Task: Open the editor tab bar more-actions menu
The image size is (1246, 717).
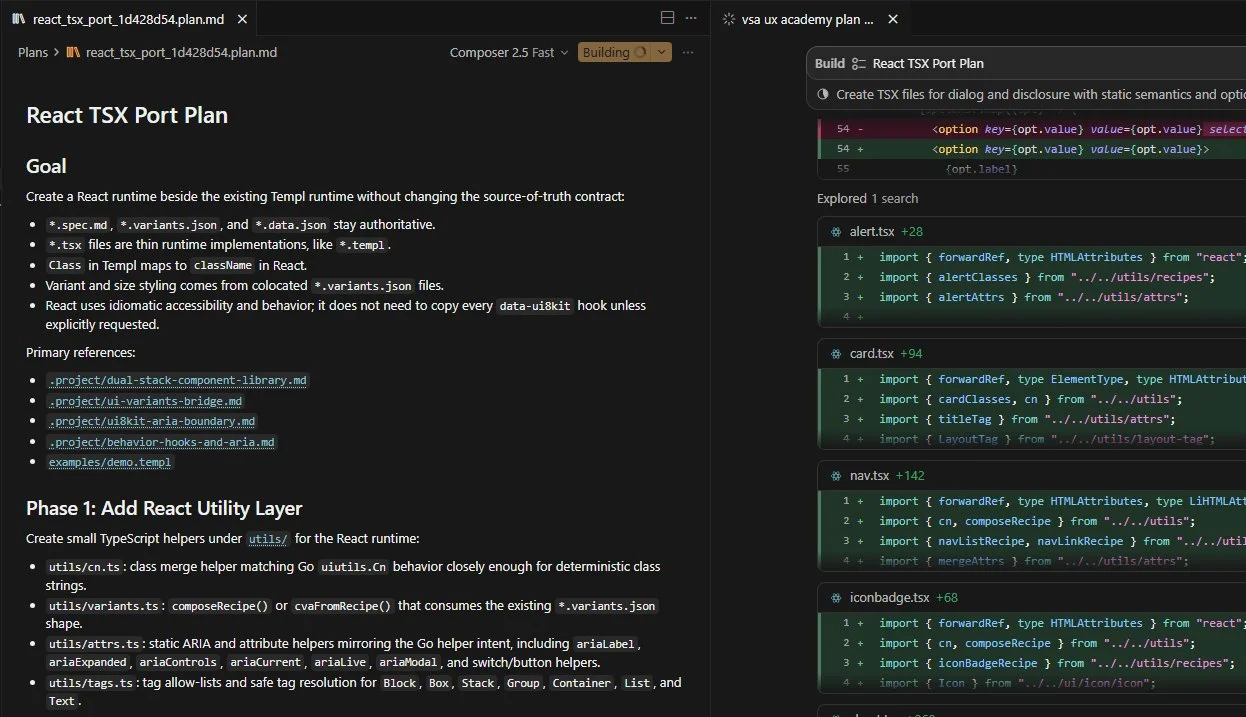Action: (691, 18)
